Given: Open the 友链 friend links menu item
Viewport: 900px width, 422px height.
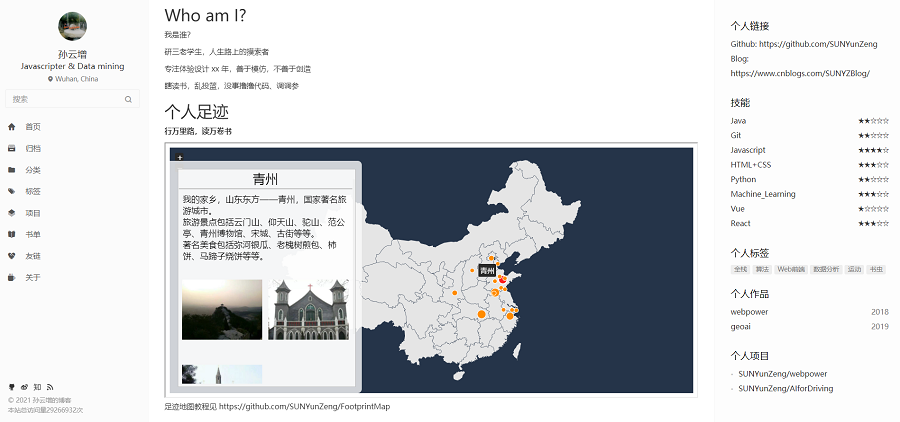Looking at the screenshot, I should click(33, 256).
